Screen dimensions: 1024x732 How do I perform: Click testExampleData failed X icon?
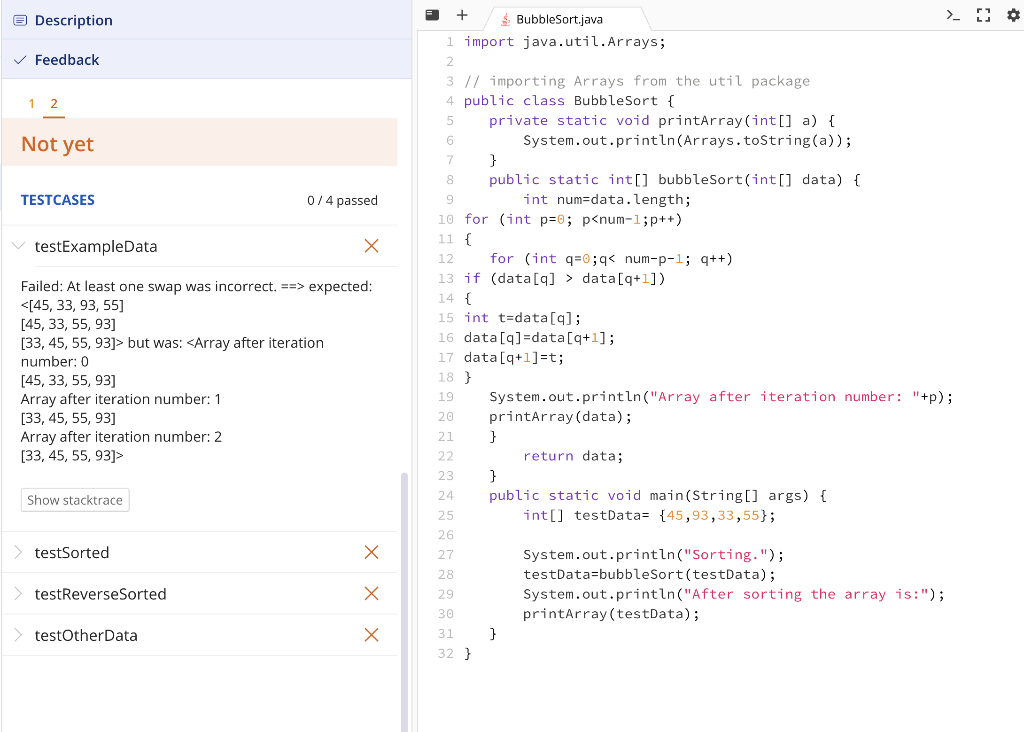(372, 246)
